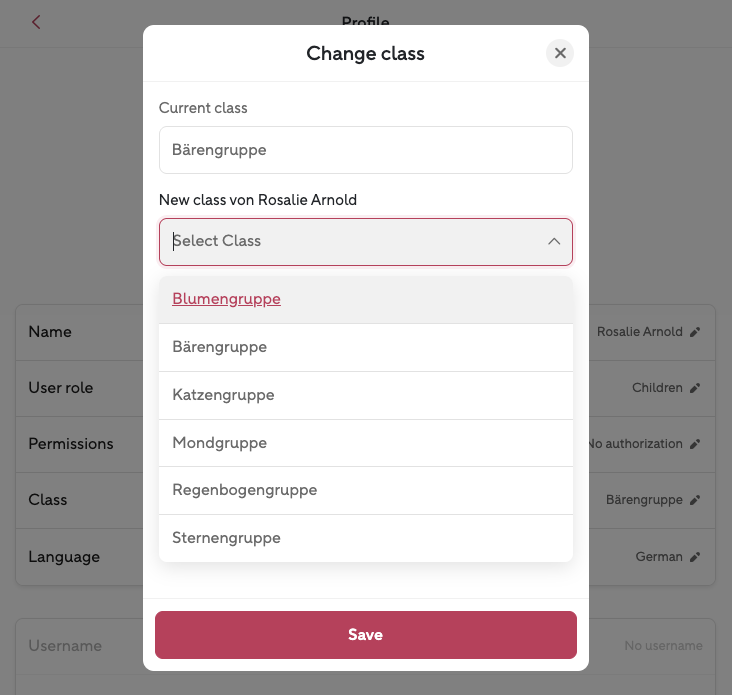Screen dimensions: 732x695
Task: Click the edit pencil next to Rosalie Arnold
Action: coord(696,332)
